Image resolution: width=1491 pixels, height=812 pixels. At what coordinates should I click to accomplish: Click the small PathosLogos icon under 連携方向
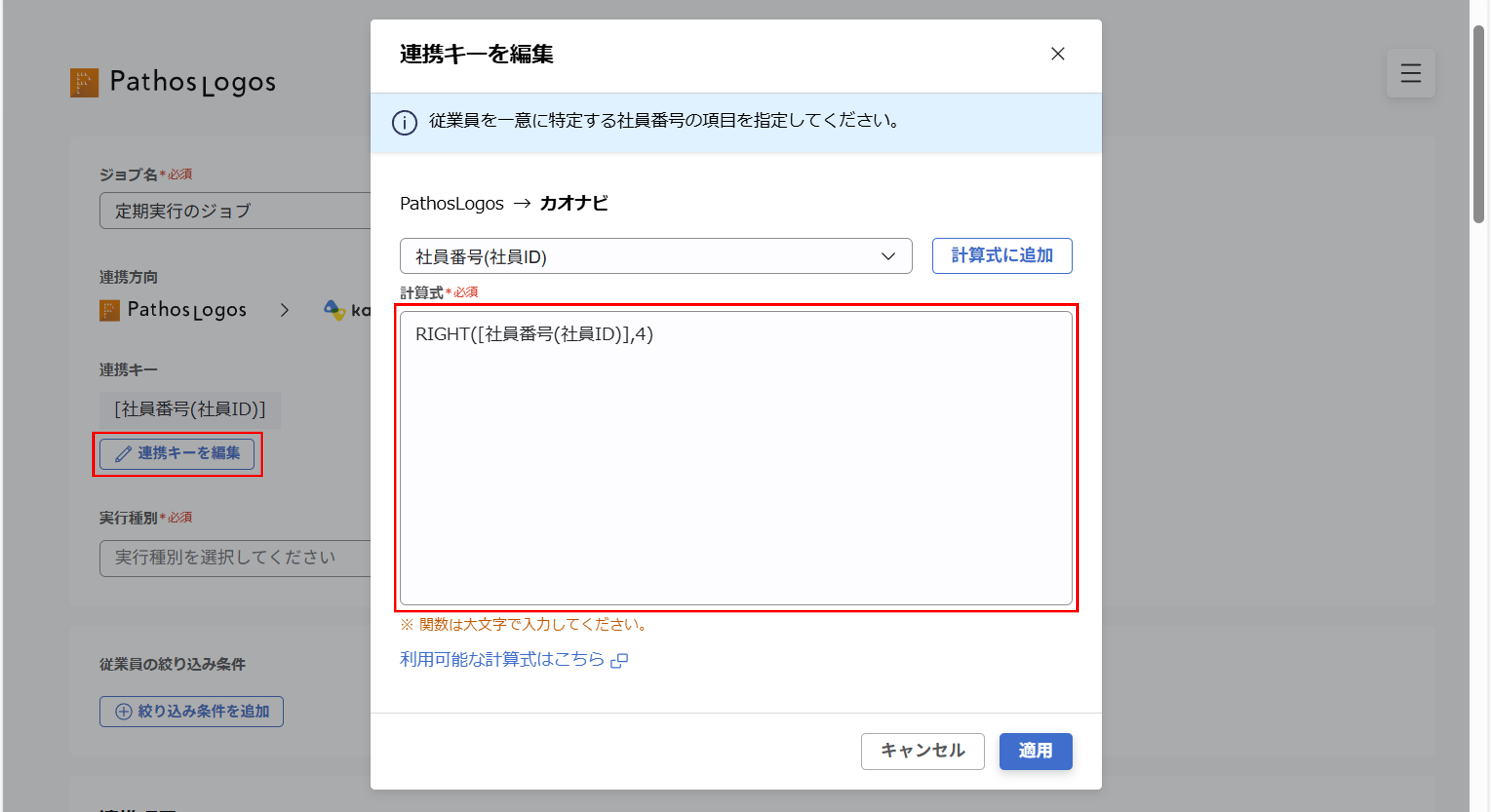coord(109,310)
